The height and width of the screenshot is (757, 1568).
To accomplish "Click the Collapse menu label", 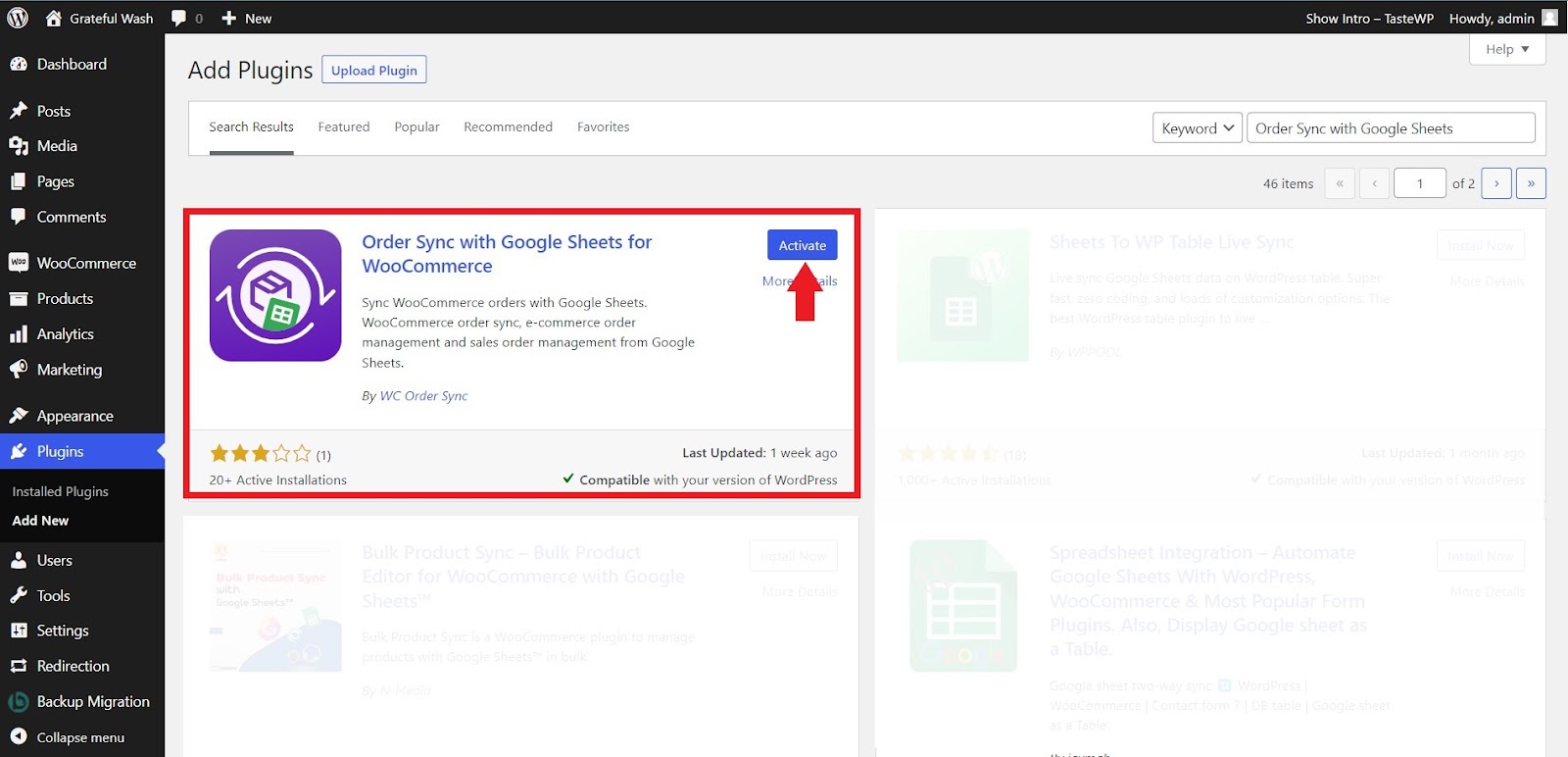I will click(x=80, y=737).
